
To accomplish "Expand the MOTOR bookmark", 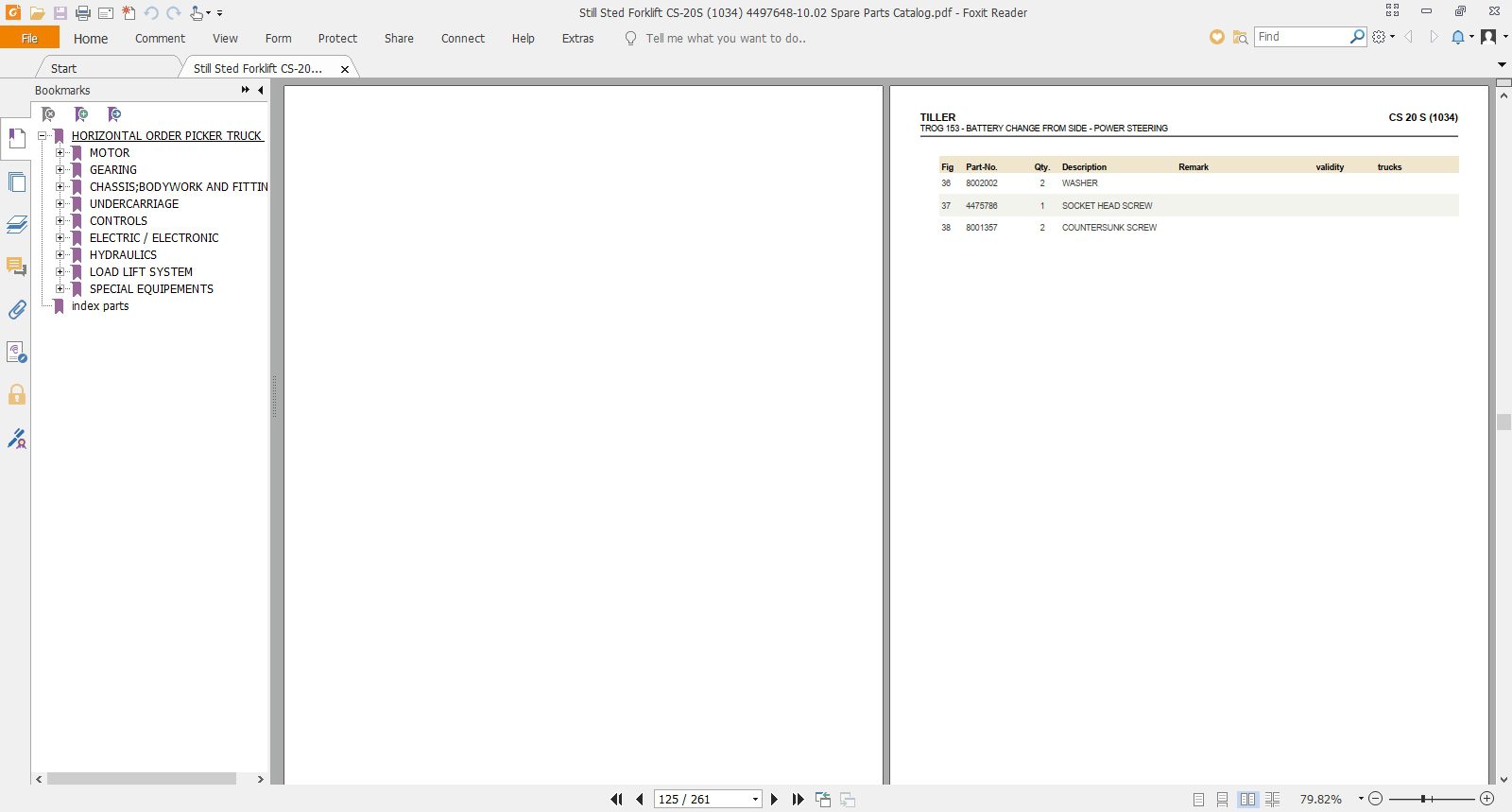I will click(x=60, y=153).
